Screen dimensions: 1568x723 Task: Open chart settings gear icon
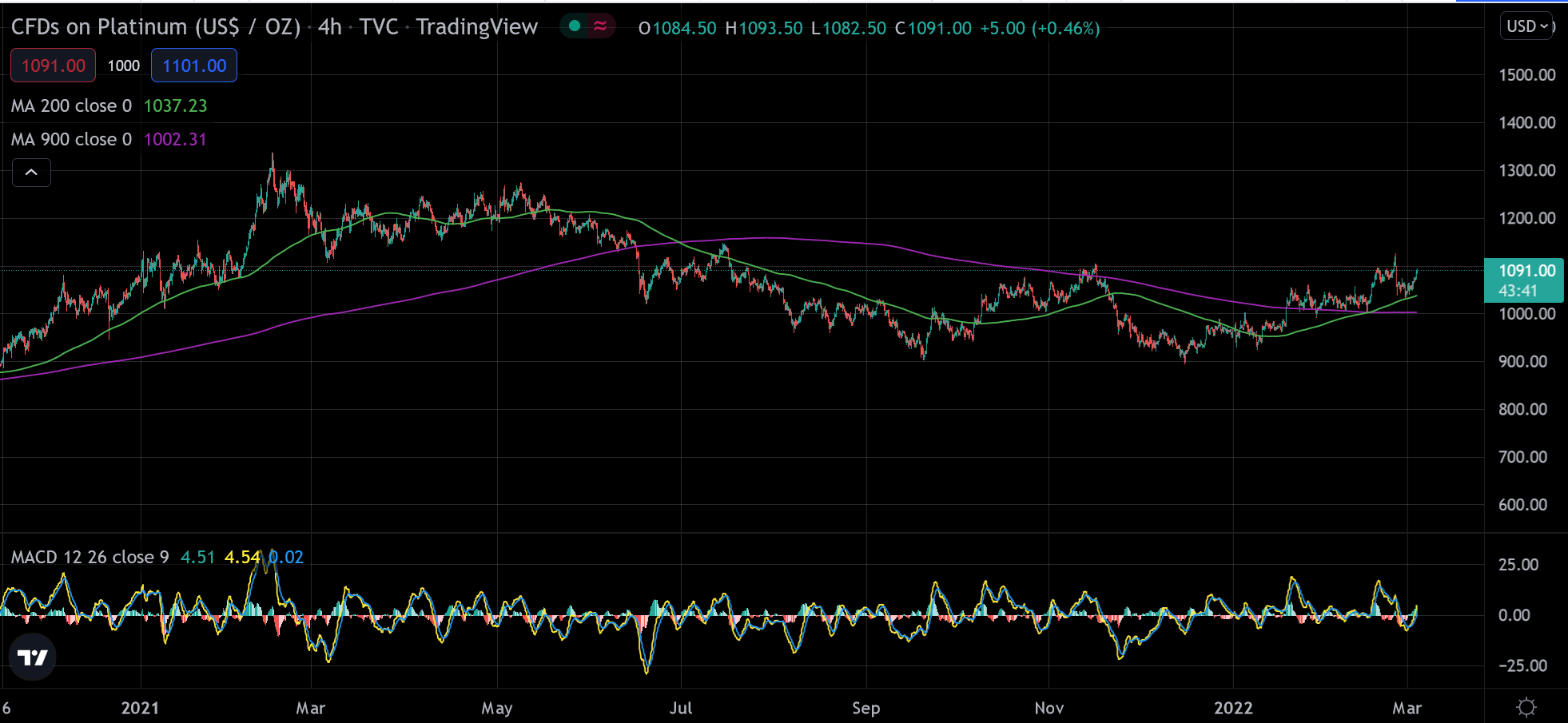(1526, 707)
